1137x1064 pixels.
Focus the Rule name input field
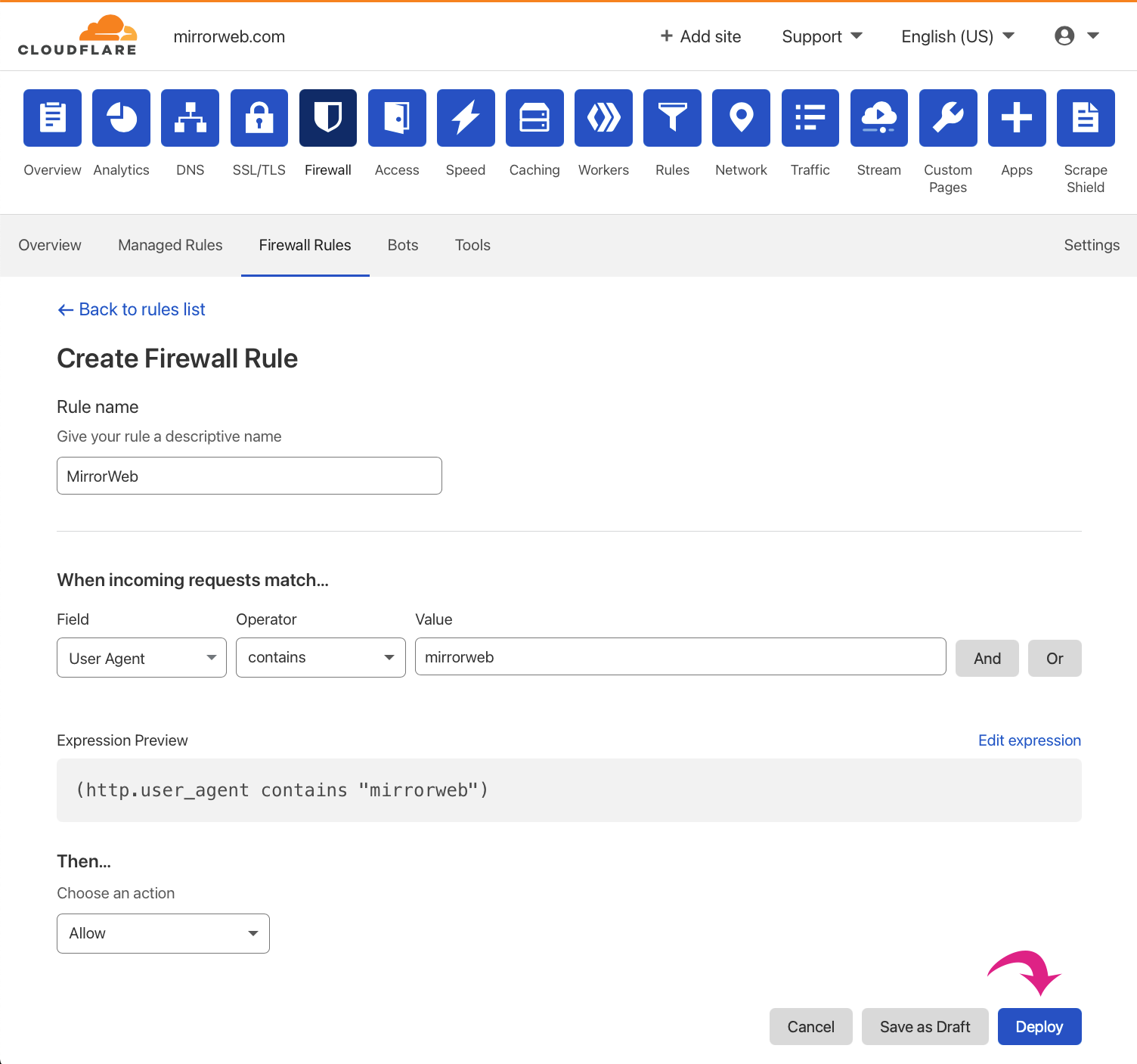(x=249, y=476)
